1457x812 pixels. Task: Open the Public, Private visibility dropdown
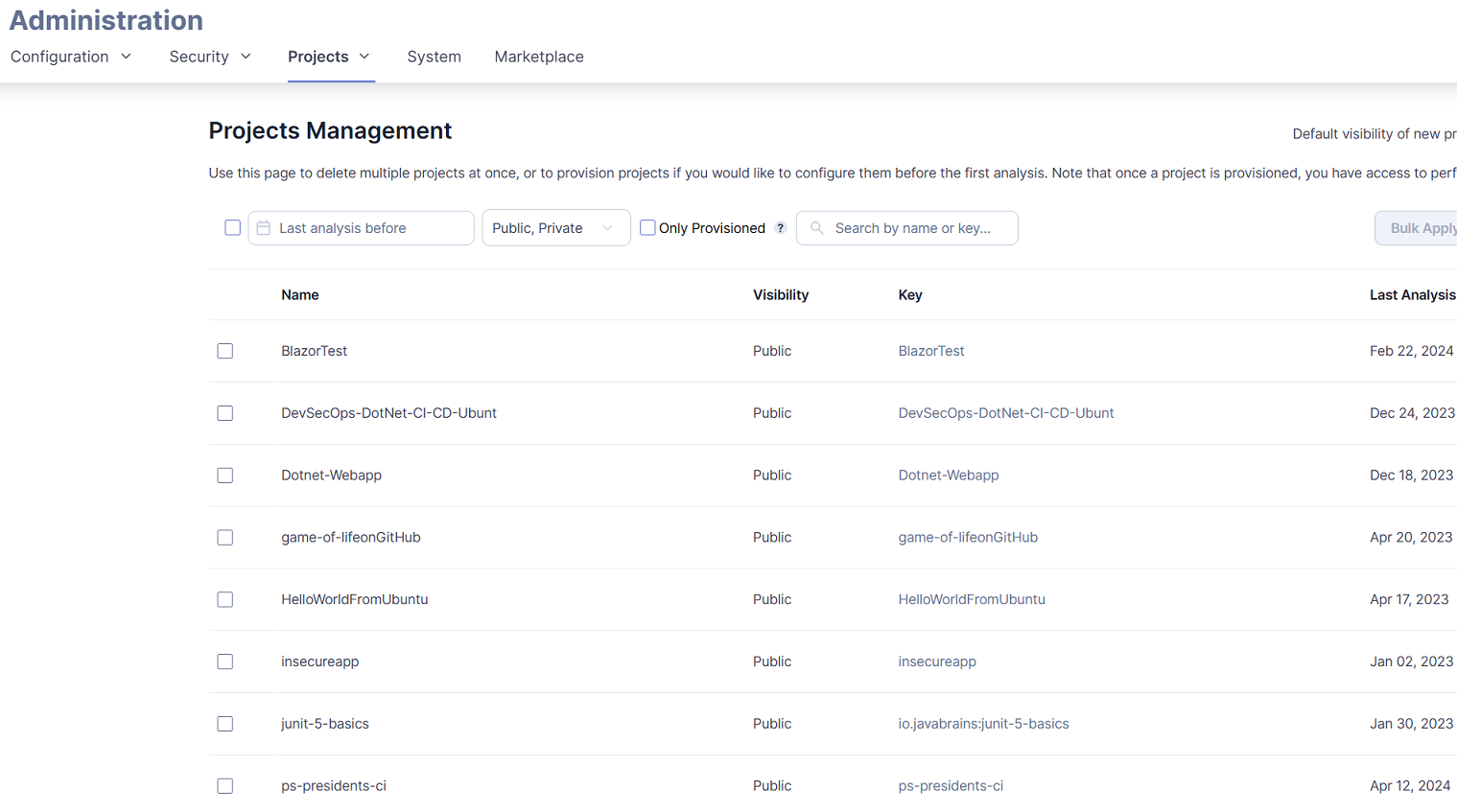click(555, 228)
